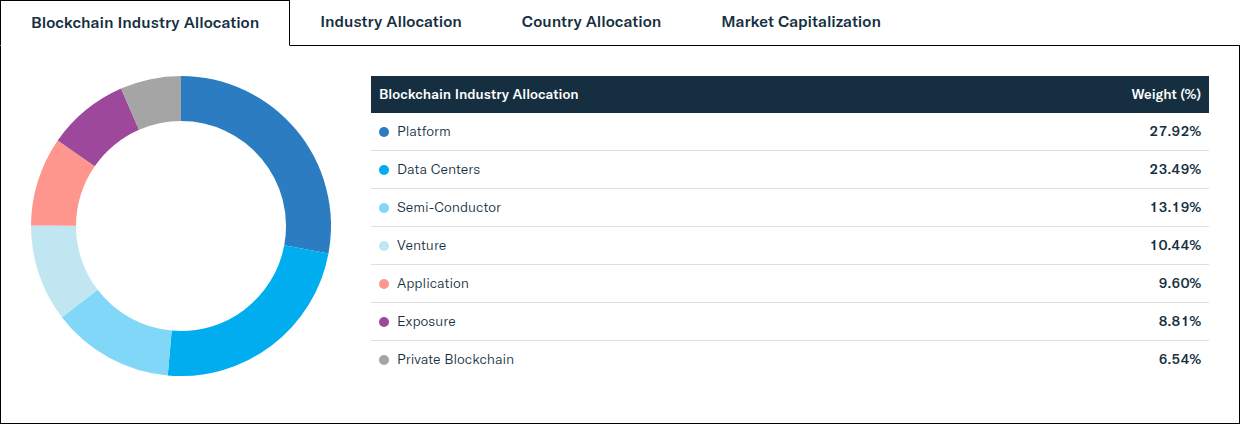This screenshot has width=1240, height=424.
Task: Click the Blockchain Industry Allocation table header
Action: pyautogui.click(x=479, y=95)
